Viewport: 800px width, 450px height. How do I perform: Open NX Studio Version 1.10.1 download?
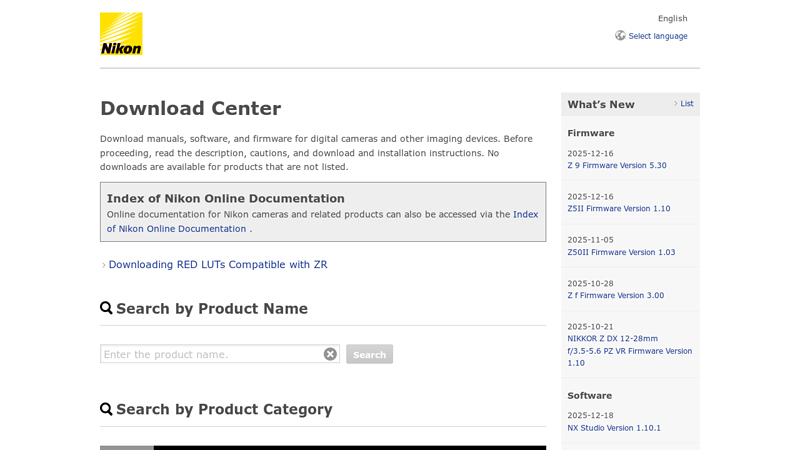tap(613, 428)
